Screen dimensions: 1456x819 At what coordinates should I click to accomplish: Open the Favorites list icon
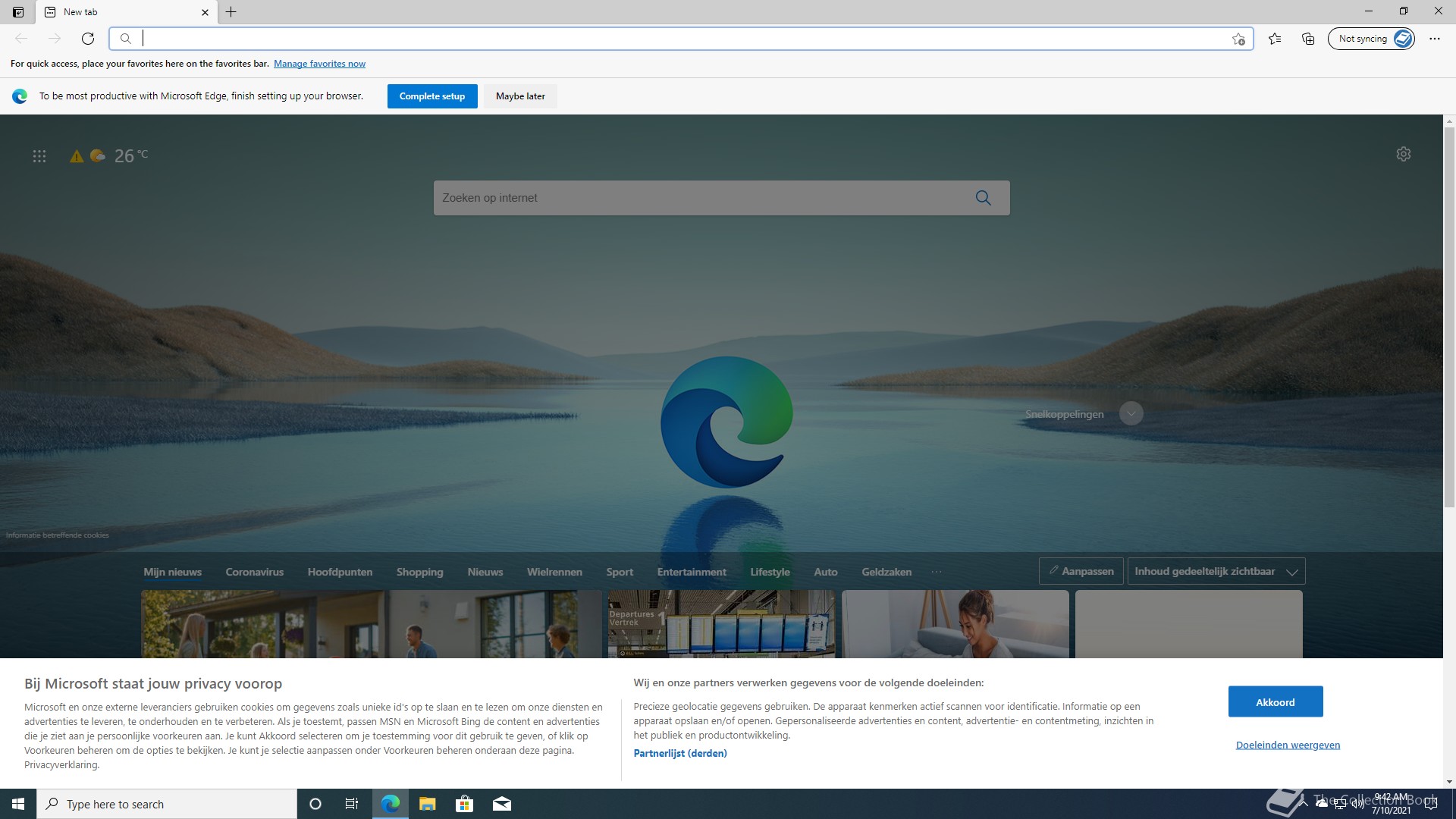(1275, 39)
